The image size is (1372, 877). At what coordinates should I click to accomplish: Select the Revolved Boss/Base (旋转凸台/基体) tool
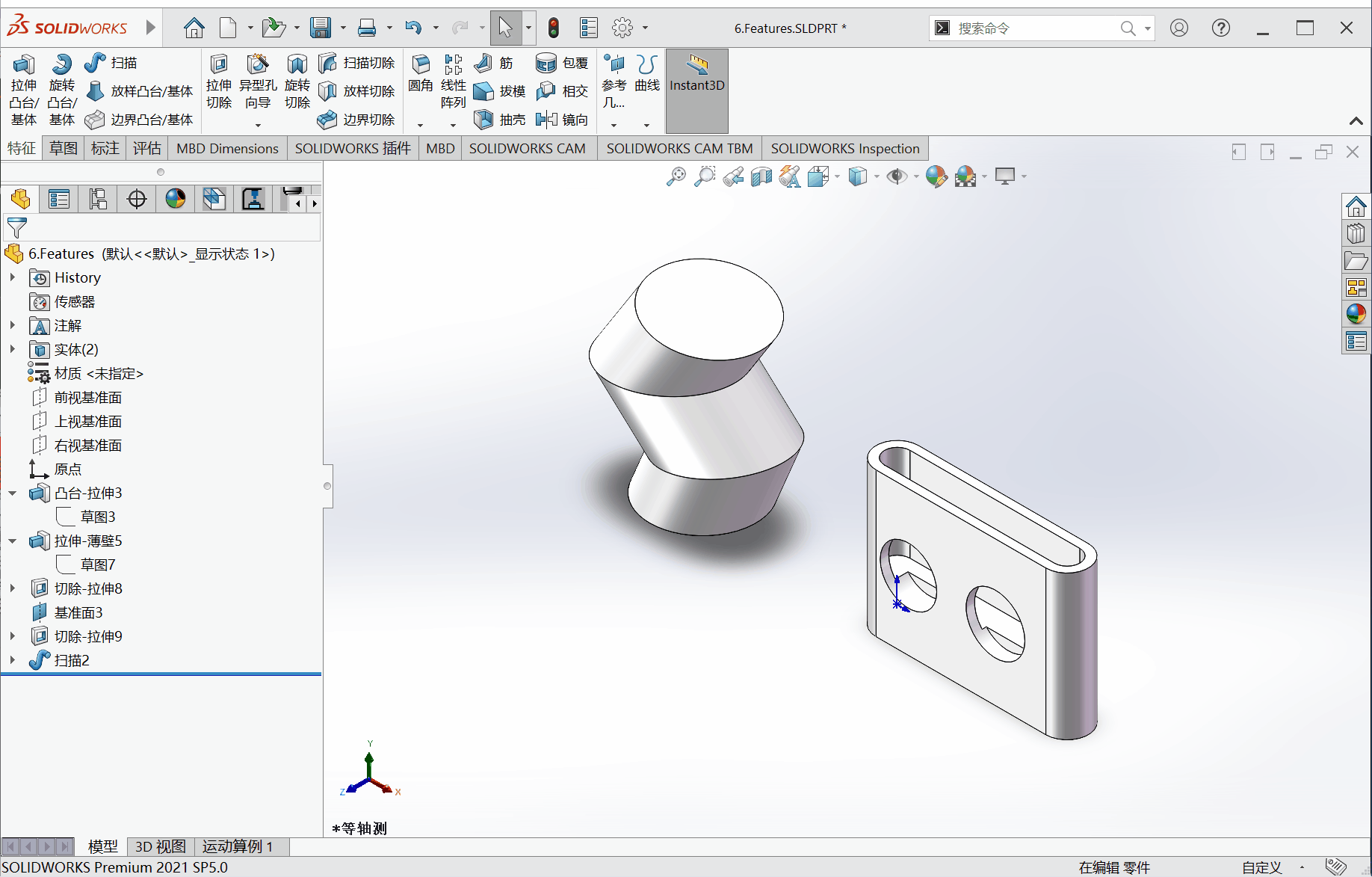[62, 90]
